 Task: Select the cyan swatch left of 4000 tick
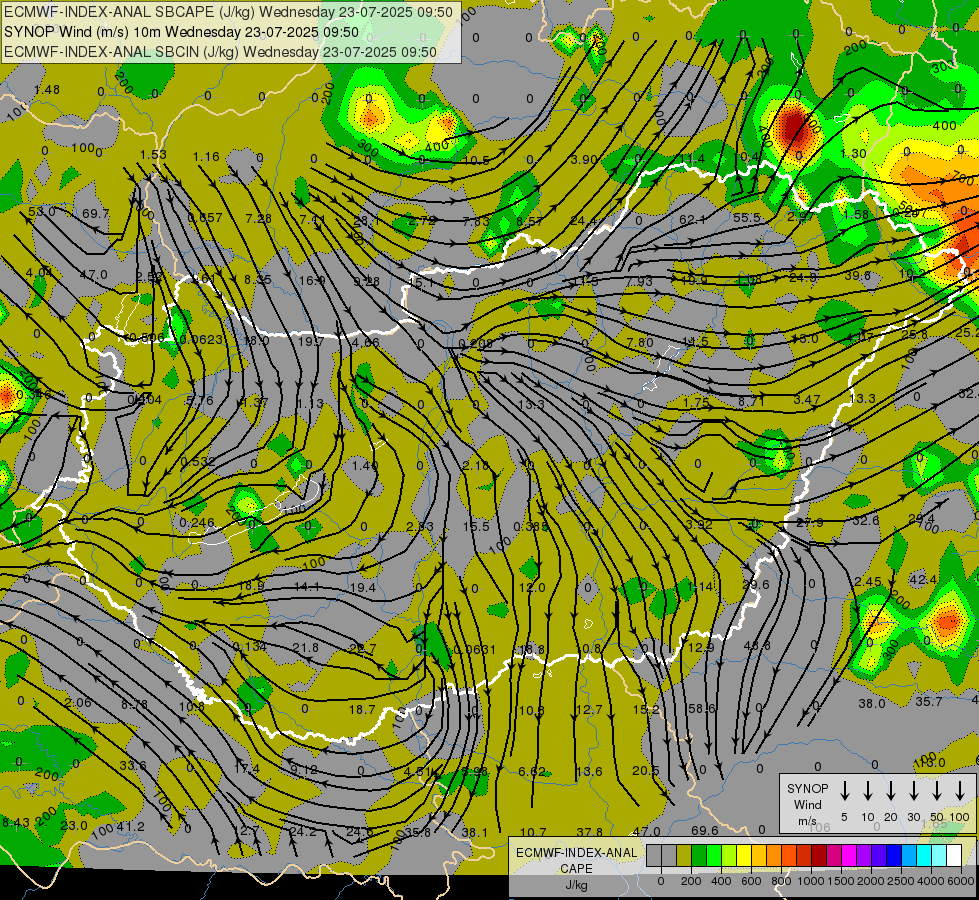tap(924, 856)
